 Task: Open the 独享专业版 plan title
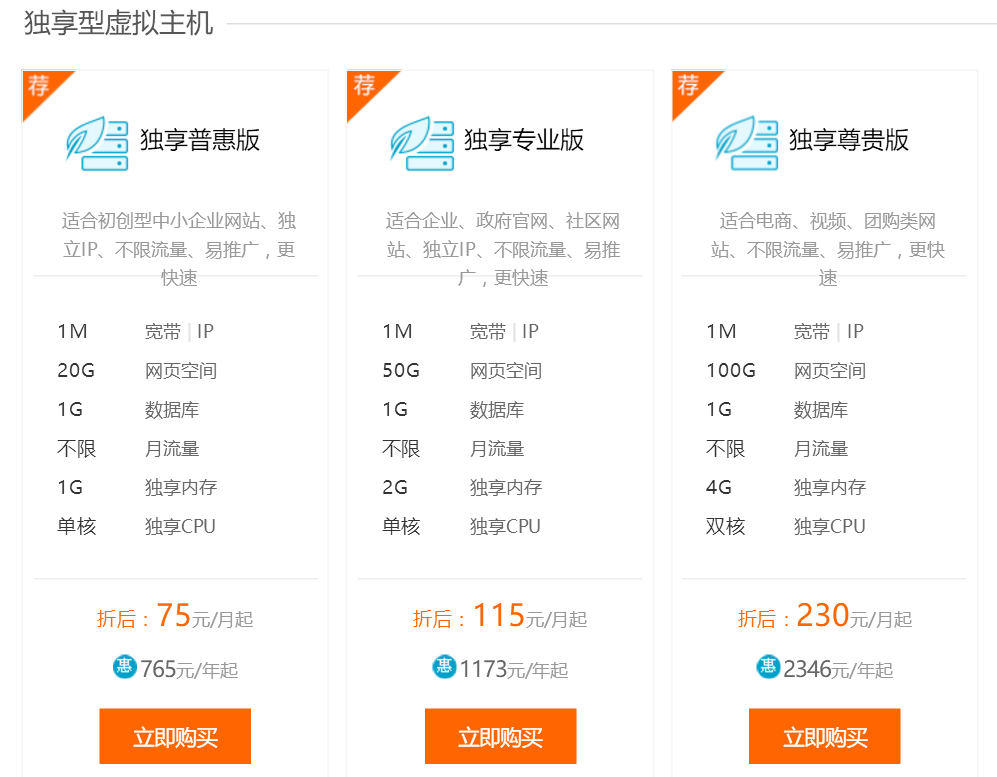[524, 140]
